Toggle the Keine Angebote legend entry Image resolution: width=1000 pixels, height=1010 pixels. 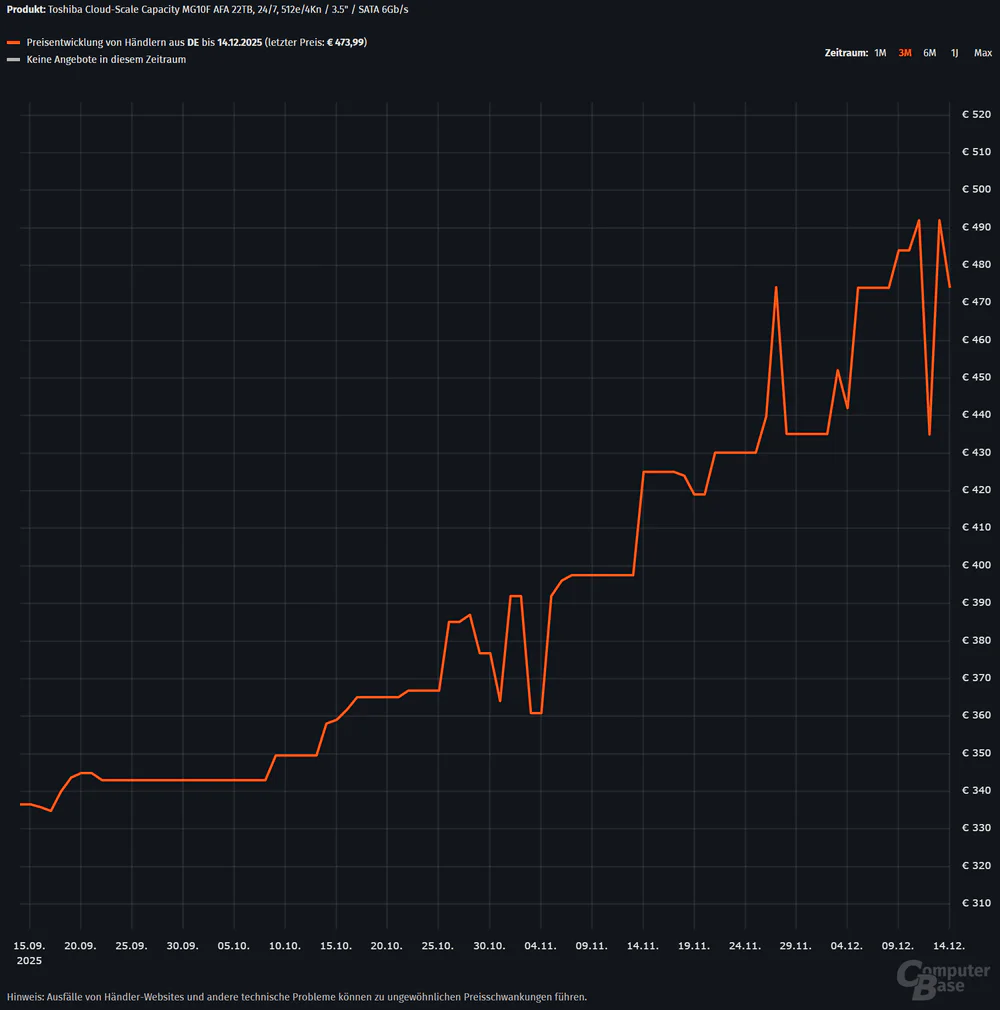pos(106,60)
